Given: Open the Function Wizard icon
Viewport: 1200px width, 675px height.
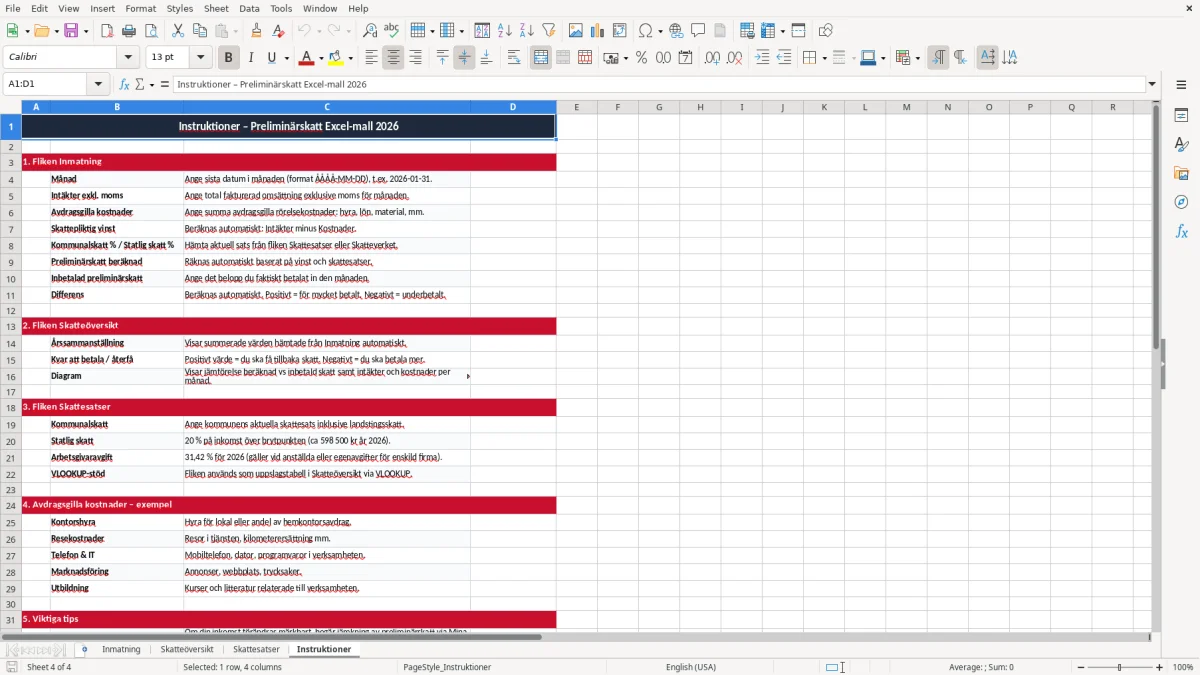Looking at the screenshot, I should (x=124, y=84).
